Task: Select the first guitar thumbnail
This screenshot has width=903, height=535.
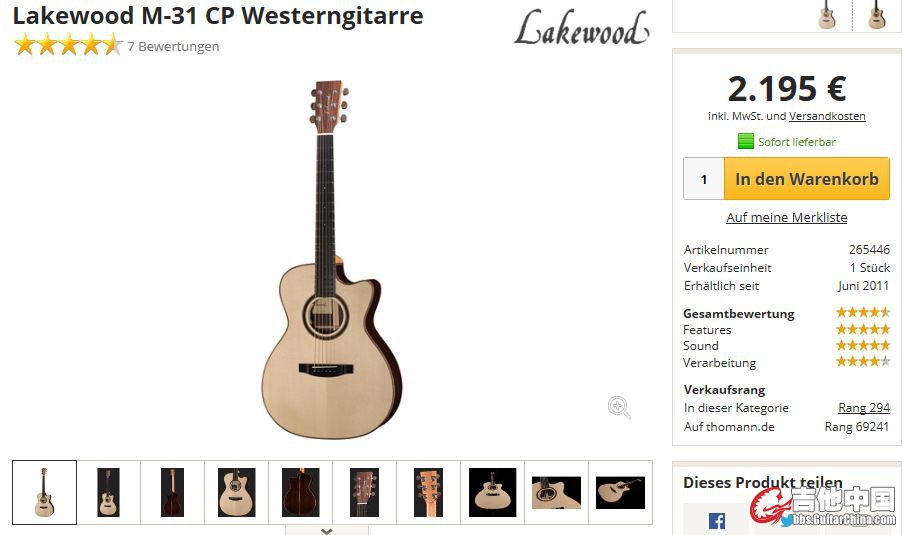Action: pos(44,492)
